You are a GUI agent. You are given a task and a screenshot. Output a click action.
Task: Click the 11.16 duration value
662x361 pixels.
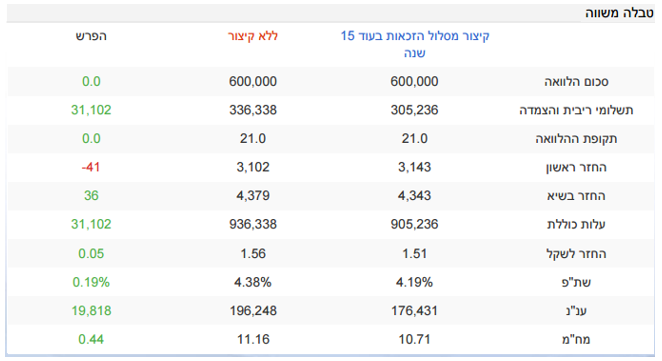pyautogui.click(x=253, y=339)
